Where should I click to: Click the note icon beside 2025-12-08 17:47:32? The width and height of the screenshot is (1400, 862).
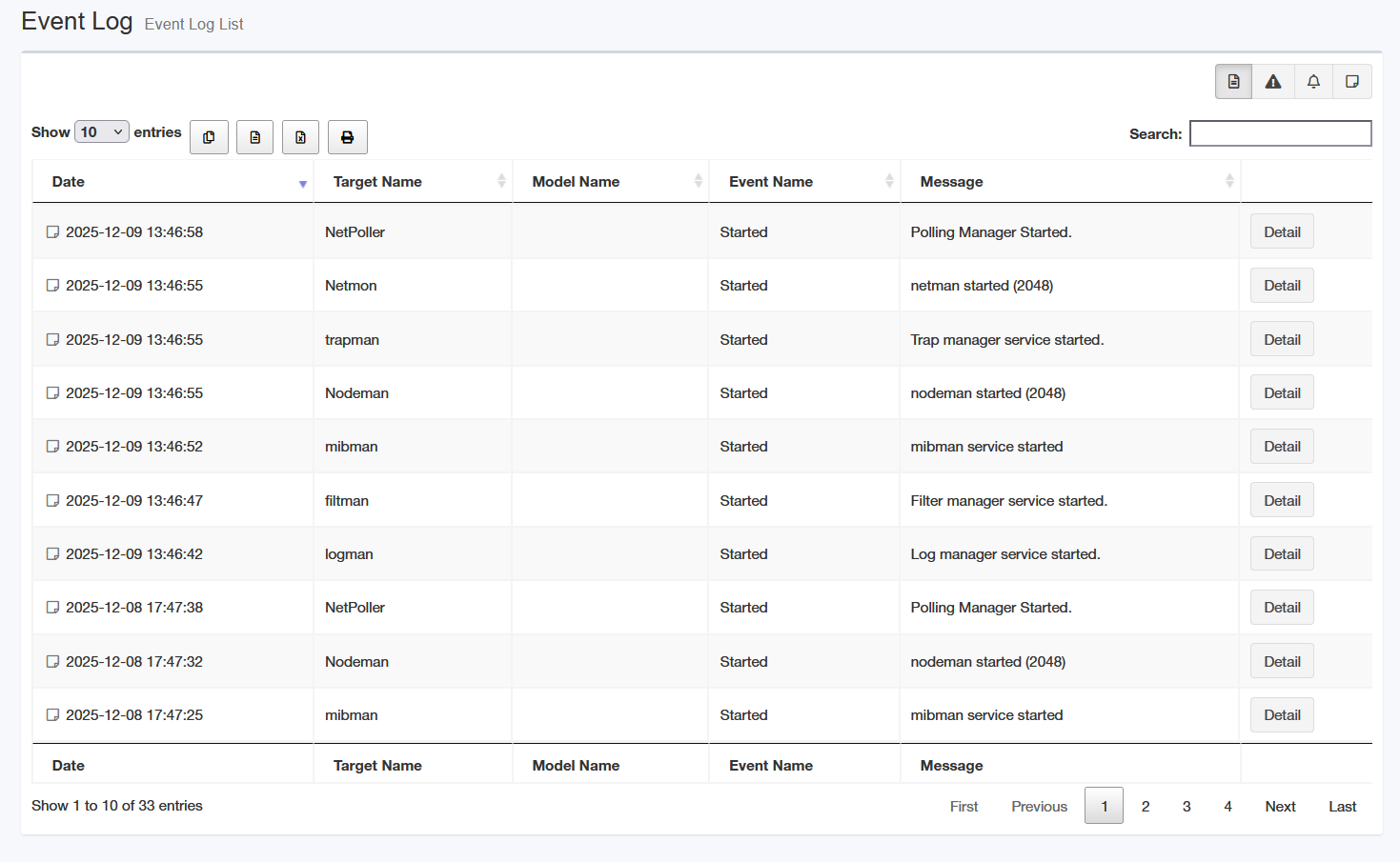click(53, 661)
